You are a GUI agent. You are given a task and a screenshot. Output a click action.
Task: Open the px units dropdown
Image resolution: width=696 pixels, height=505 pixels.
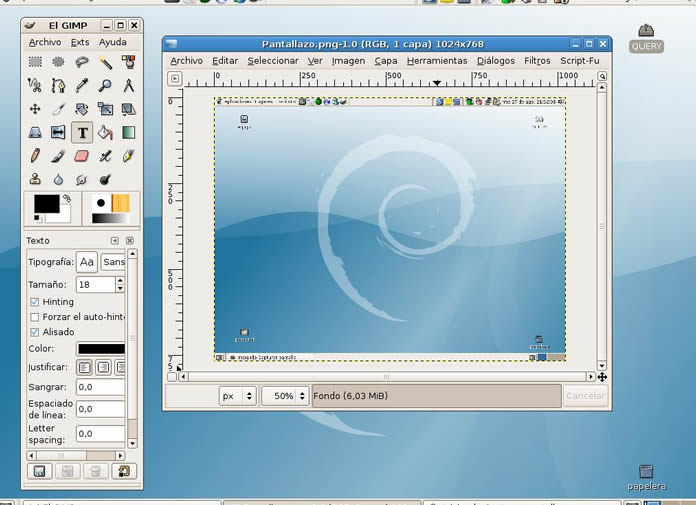tap(237, 396)
